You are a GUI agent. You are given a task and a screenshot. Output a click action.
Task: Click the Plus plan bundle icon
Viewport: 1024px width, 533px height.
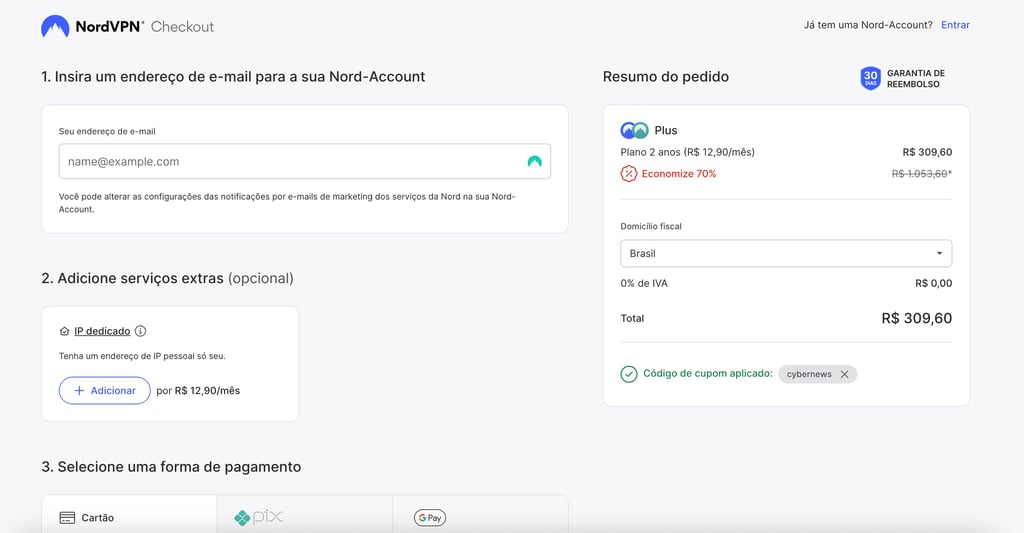click(x=634, y=131)
